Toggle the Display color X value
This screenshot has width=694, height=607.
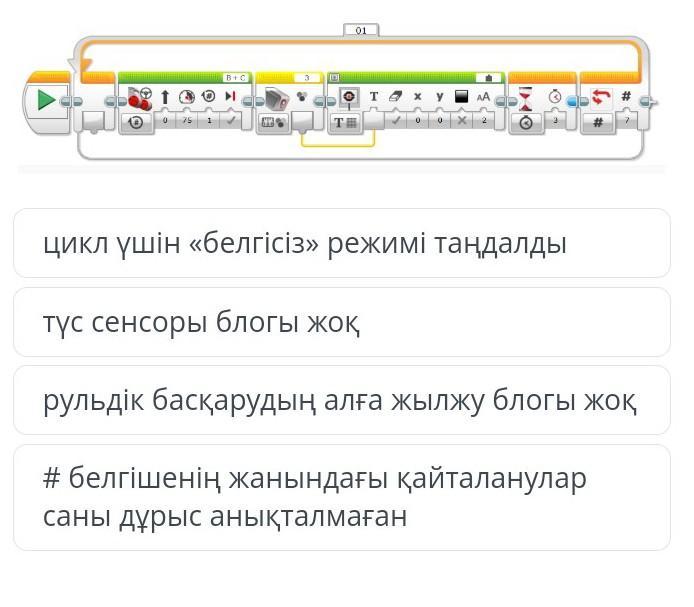[x=462, y=120]
